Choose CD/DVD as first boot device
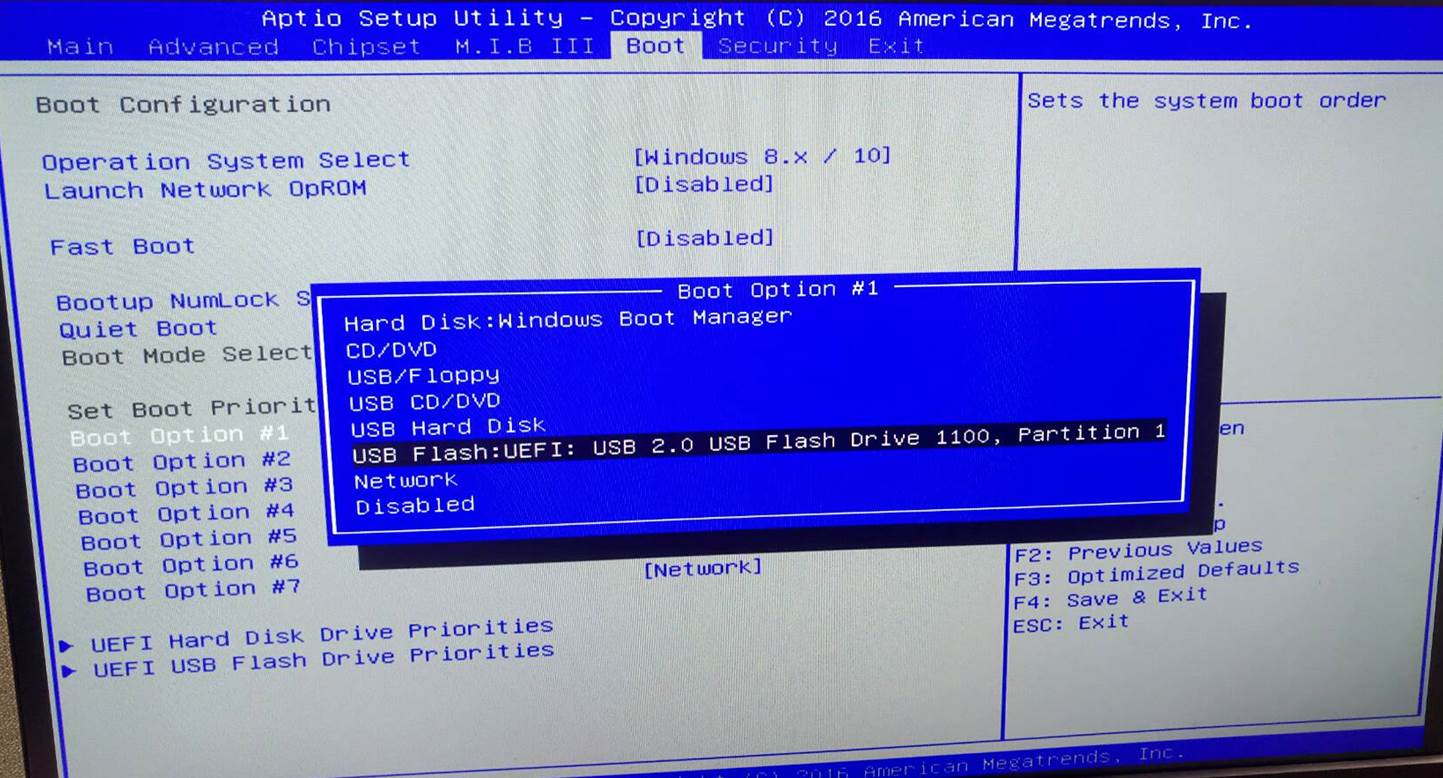This screenshot has width=1443, height=778. click(390, 349)
